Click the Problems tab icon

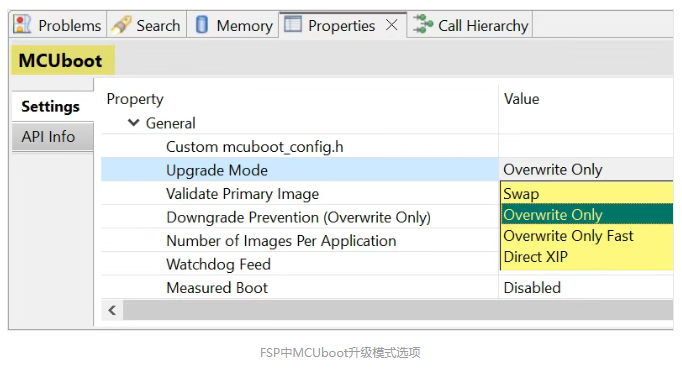coord(22,24)
